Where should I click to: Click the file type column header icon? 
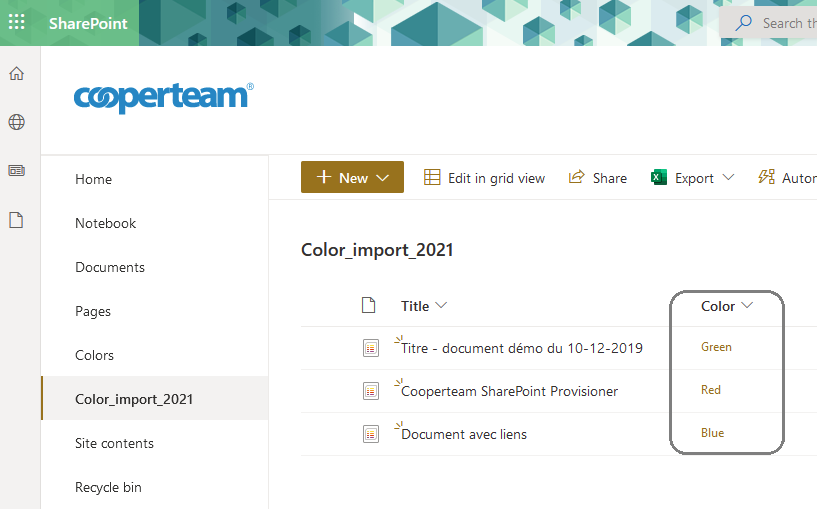point(368,305)
